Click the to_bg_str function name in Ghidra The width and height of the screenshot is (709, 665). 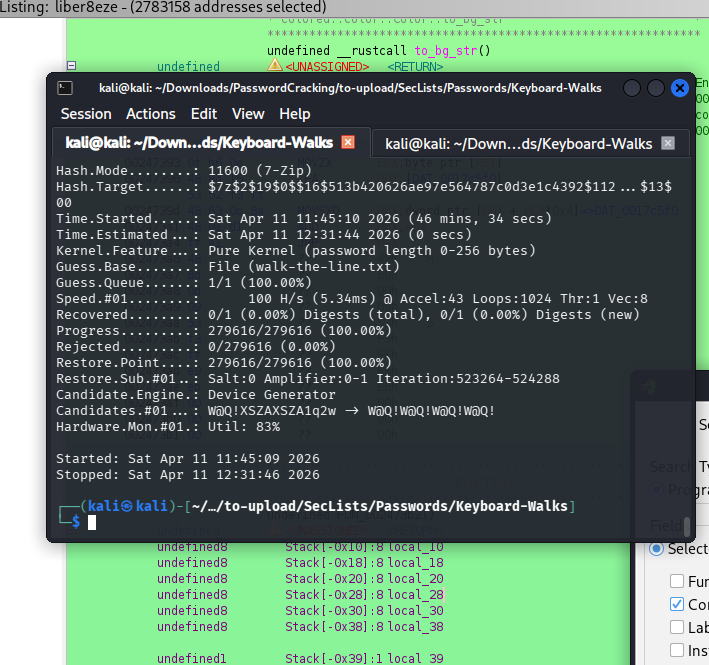(445, 51)
